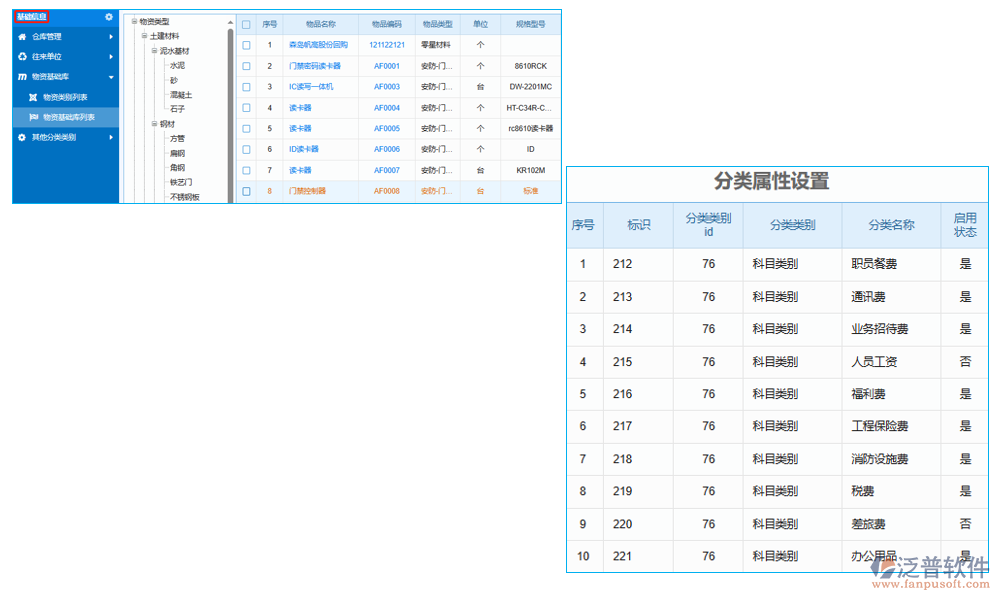Expand the 仓库管理 submenu arrow
This screenshot has height=600, width=1000.
tap(111, 37)
